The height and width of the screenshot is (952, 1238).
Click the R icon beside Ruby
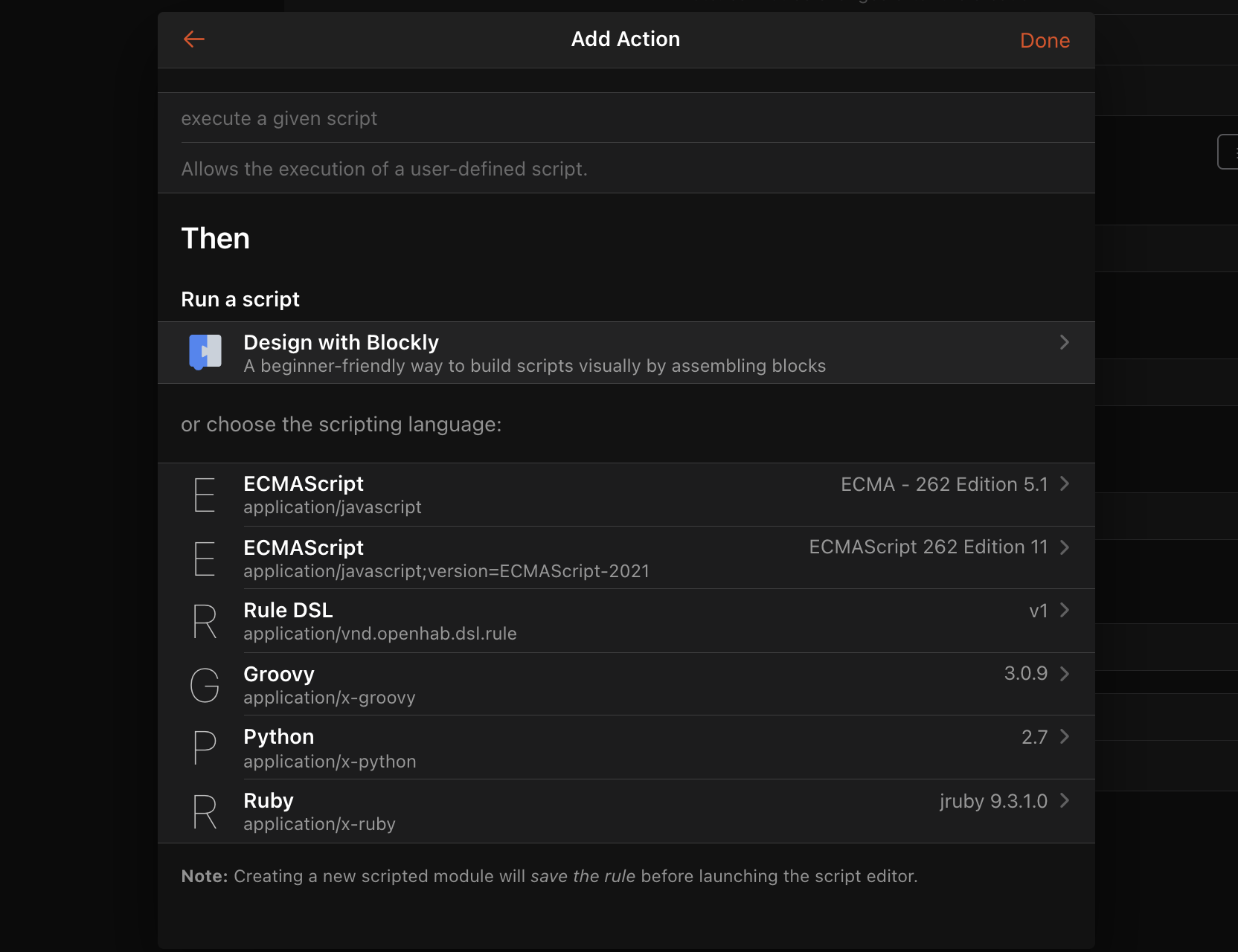(205, 811)
